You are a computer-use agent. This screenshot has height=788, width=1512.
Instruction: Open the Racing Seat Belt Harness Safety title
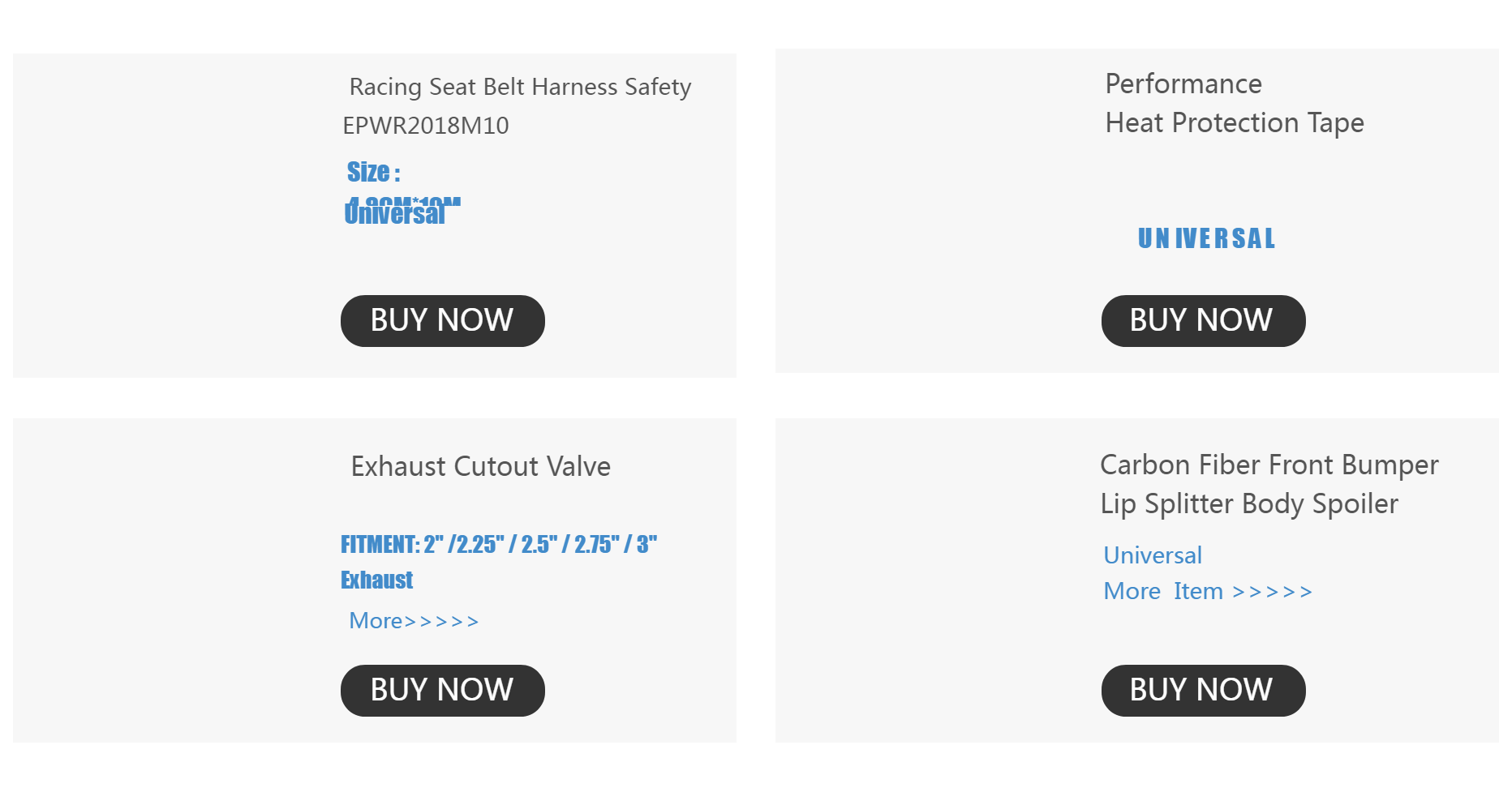pos(520,87)
